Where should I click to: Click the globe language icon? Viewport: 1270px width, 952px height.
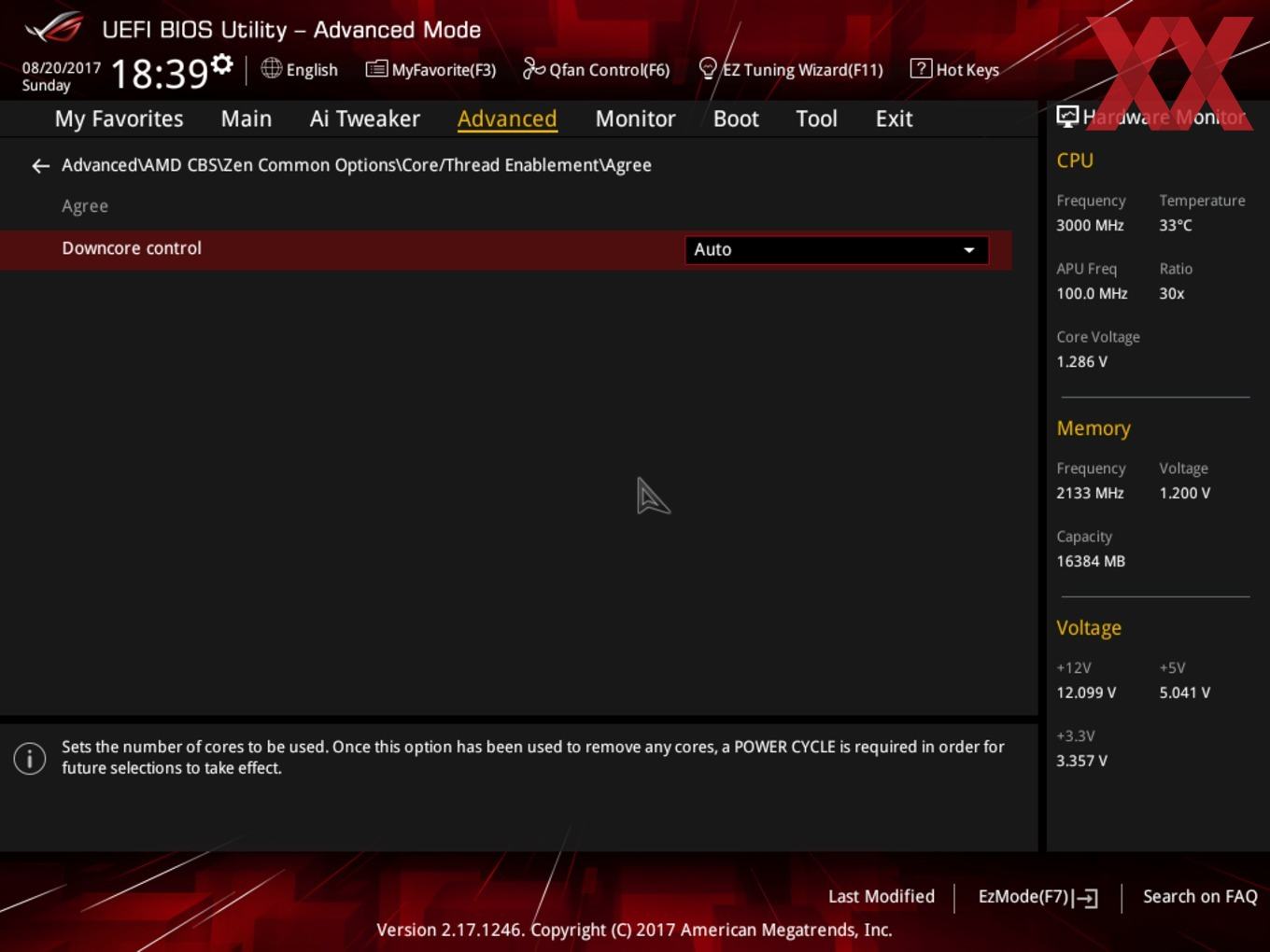pyautogui.click(x=271, y=68)
